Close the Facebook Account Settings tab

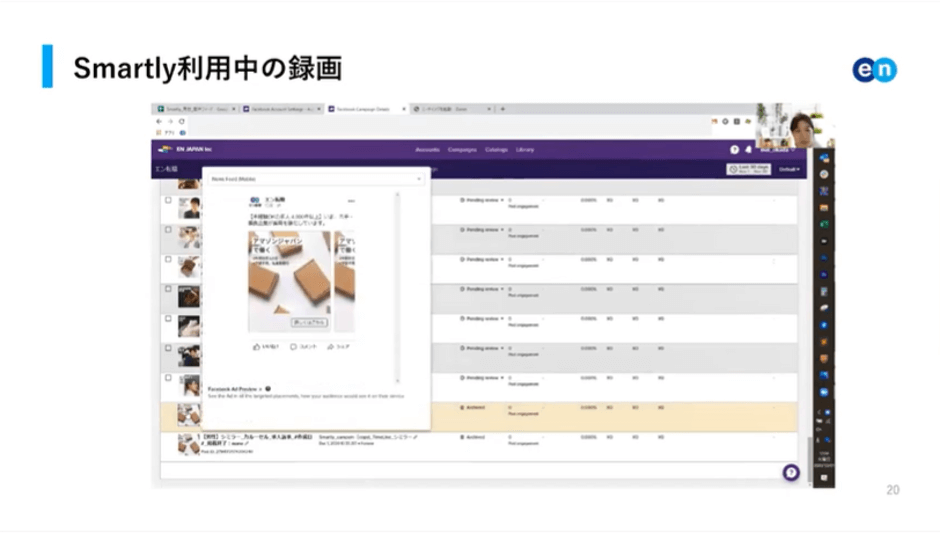(319, 109)
